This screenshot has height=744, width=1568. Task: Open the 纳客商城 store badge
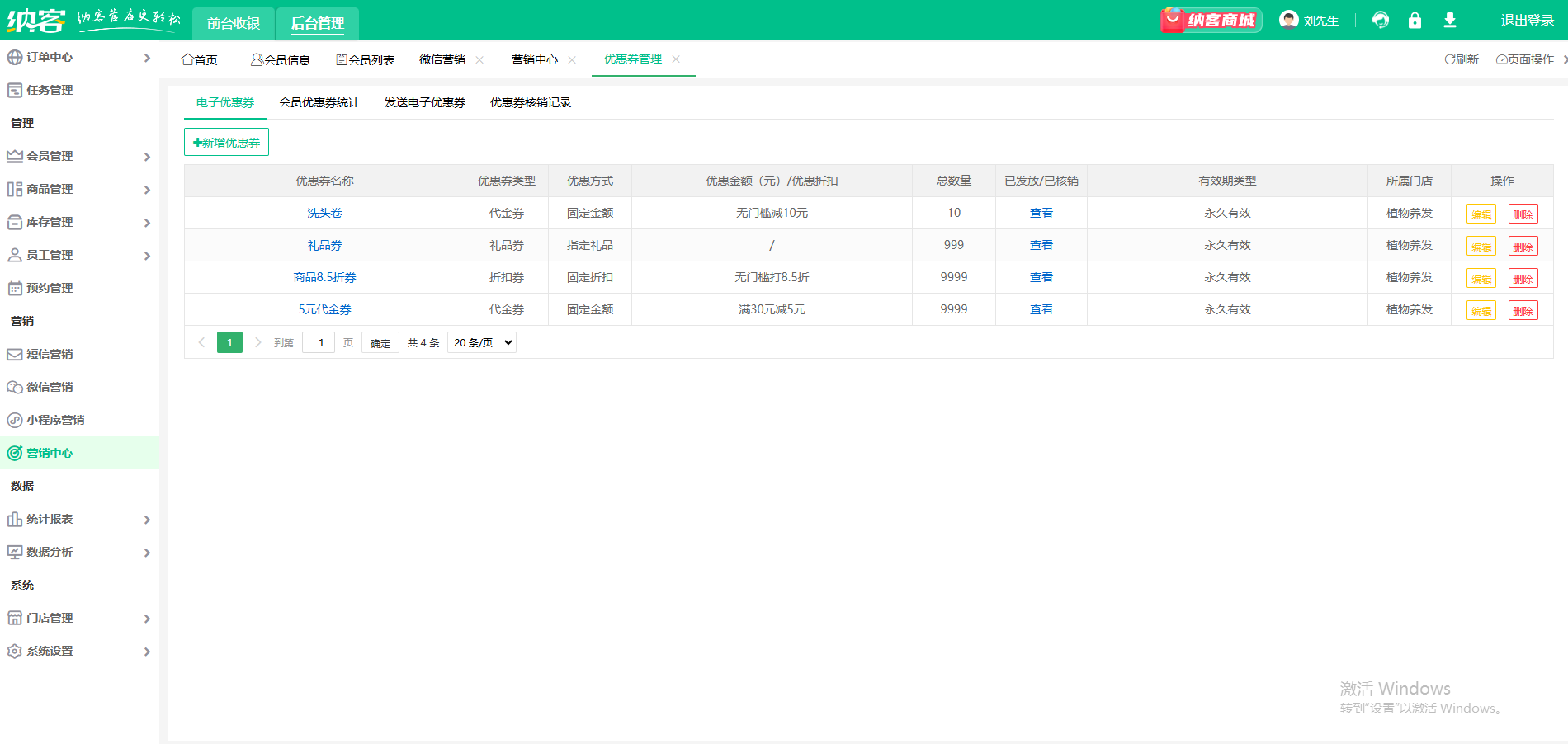pyautogui.click(x=1211, y=20)
